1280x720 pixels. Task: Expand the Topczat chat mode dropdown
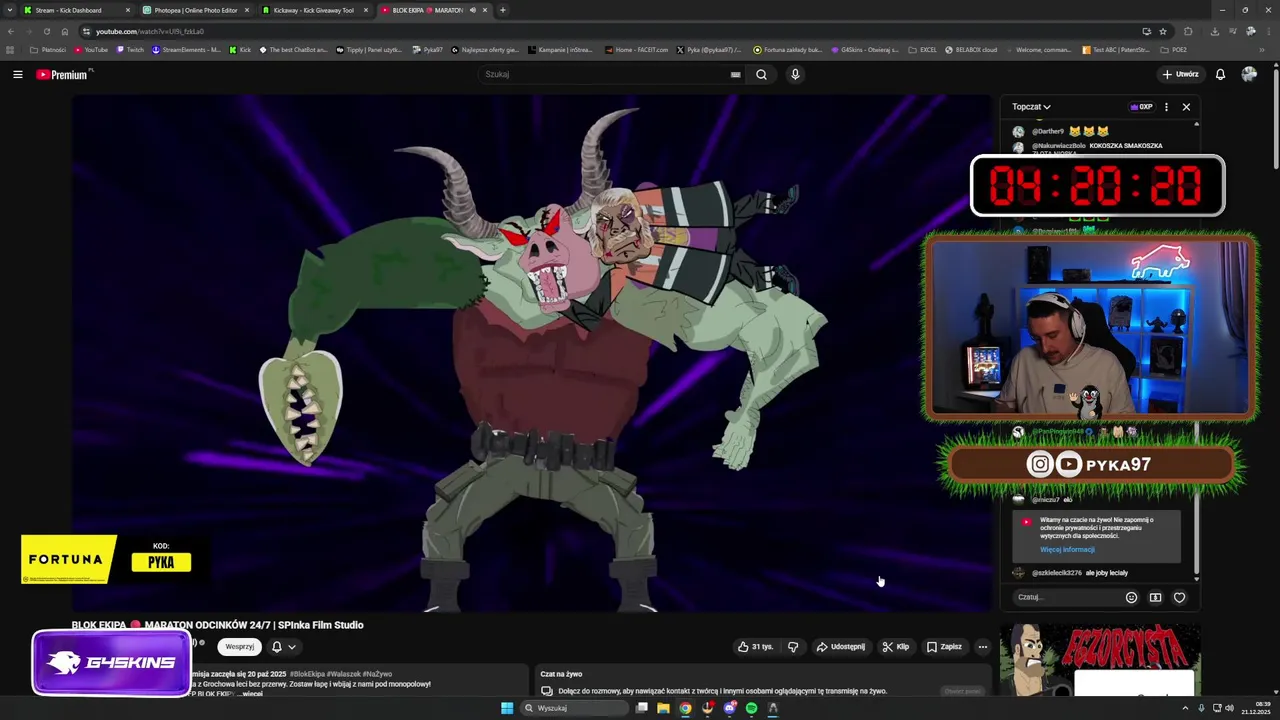[x=1031, y=107]
